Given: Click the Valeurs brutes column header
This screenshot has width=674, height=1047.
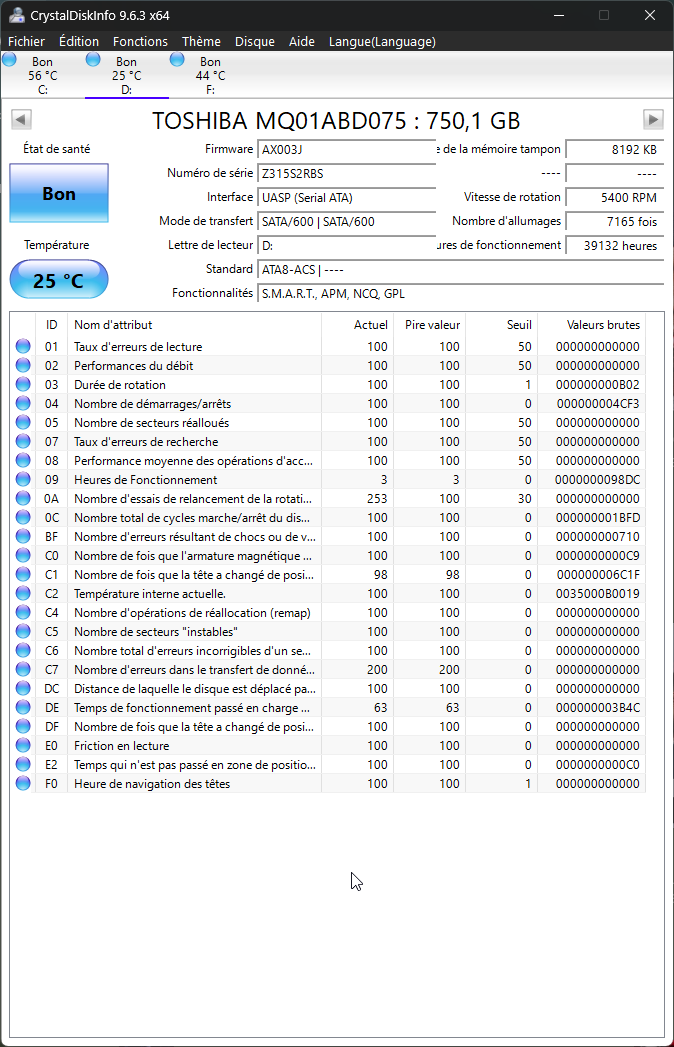Looking at the screenshot, I should click(603, 325).
